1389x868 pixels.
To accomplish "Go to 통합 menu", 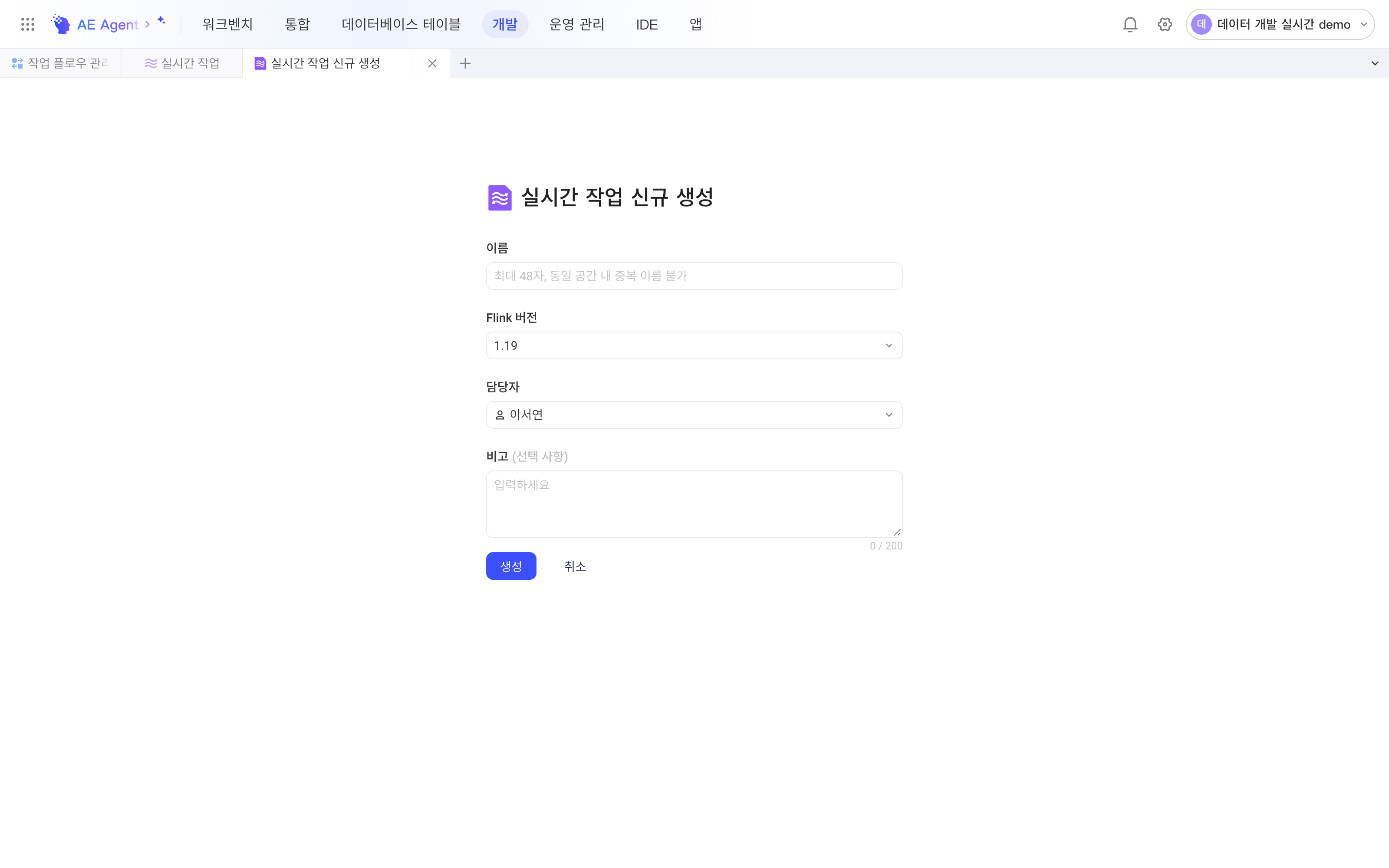I will tap(297, 24).
